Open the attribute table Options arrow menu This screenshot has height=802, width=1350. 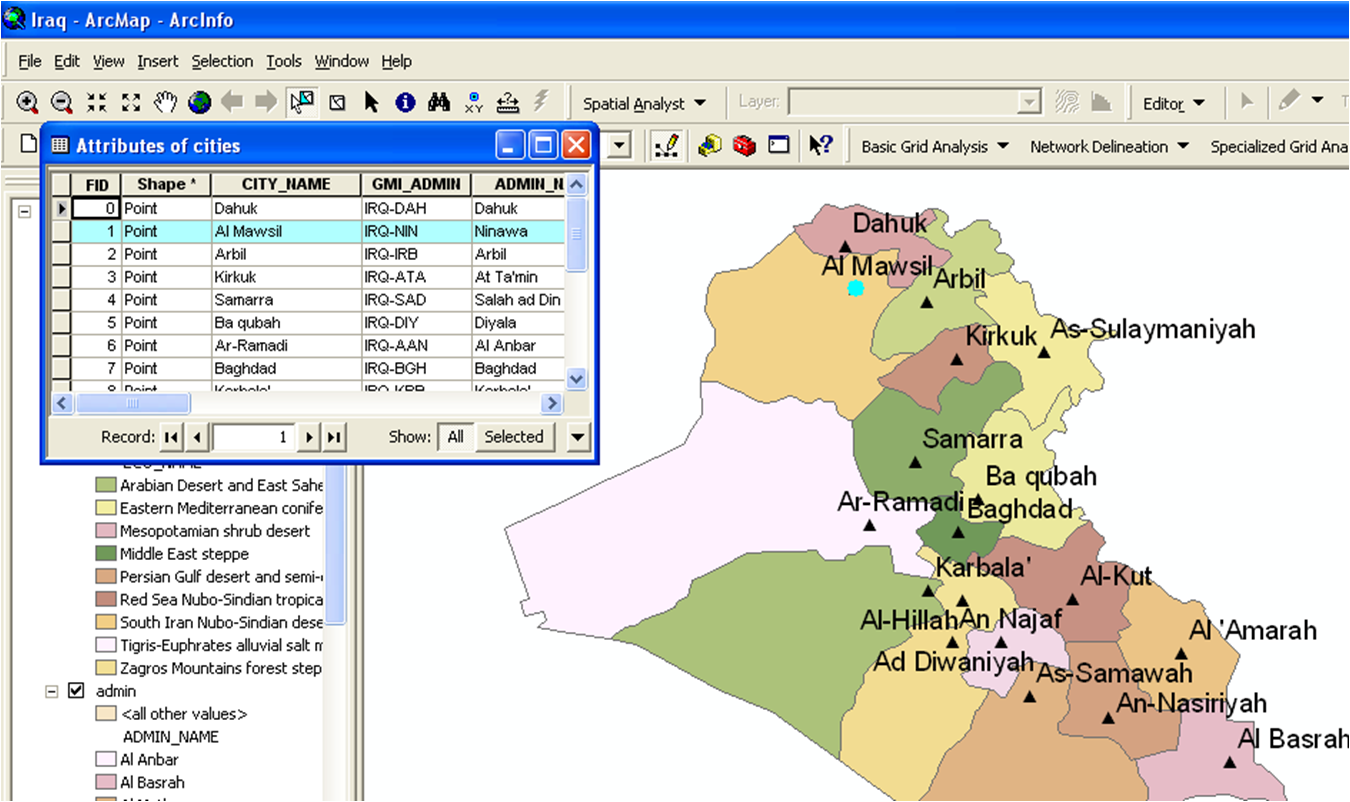(578, 436)
